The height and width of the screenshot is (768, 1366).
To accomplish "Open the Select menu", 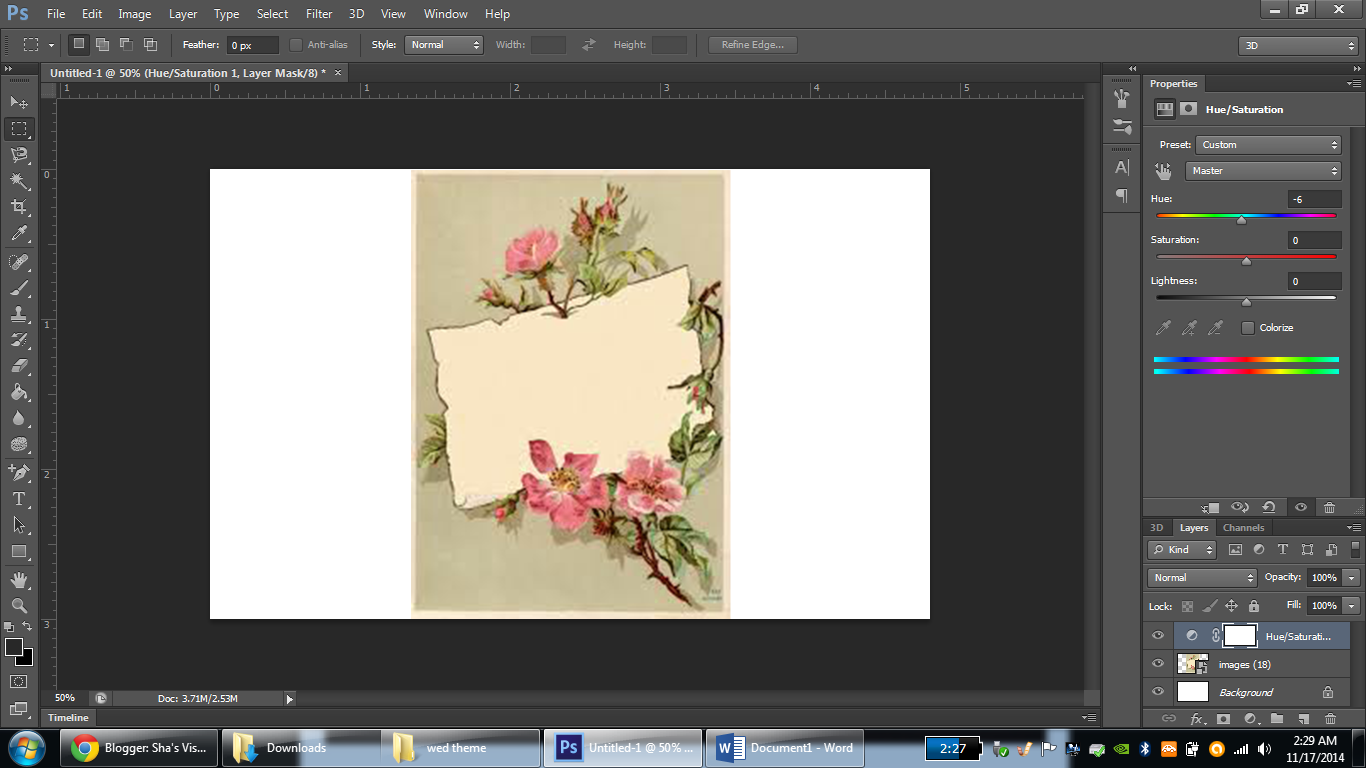I will pos(272,14).
